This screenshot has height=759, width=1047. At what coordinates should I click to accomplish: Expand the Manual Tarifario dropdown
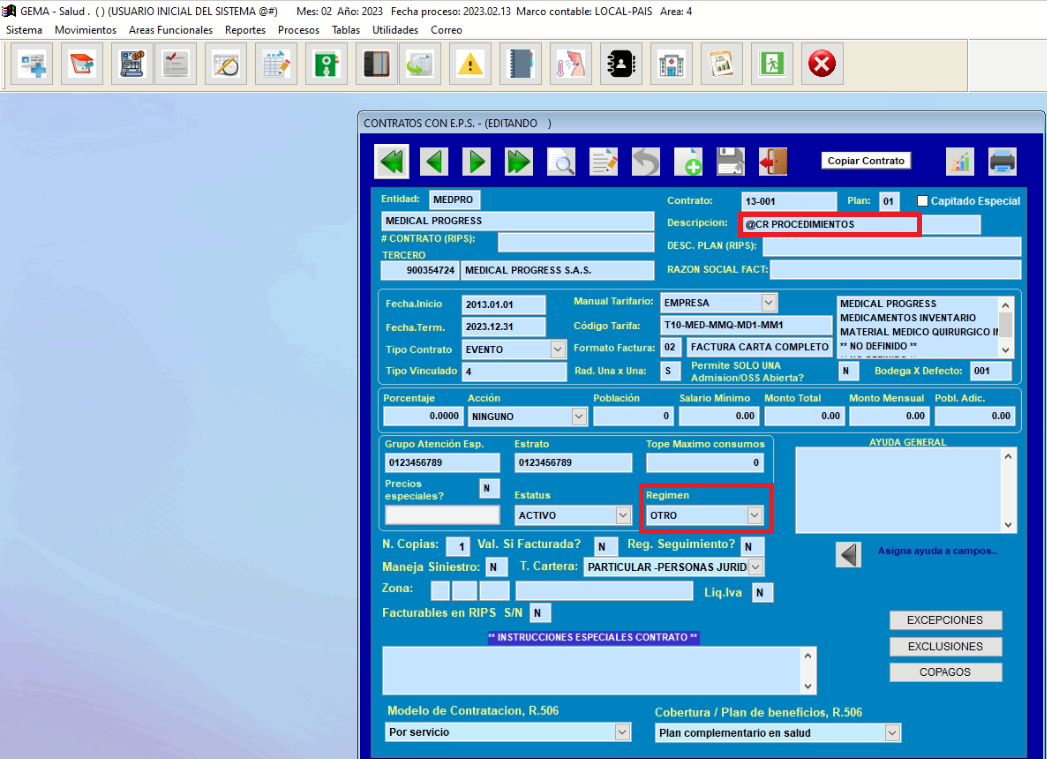[x=769, y=302]
